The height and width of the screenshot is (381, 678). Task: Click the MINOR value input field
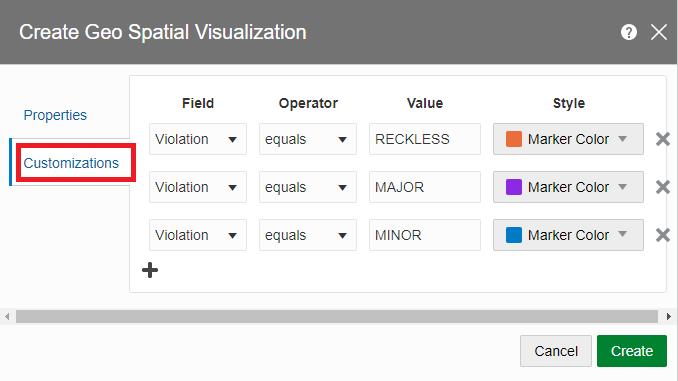coord(425,235)
